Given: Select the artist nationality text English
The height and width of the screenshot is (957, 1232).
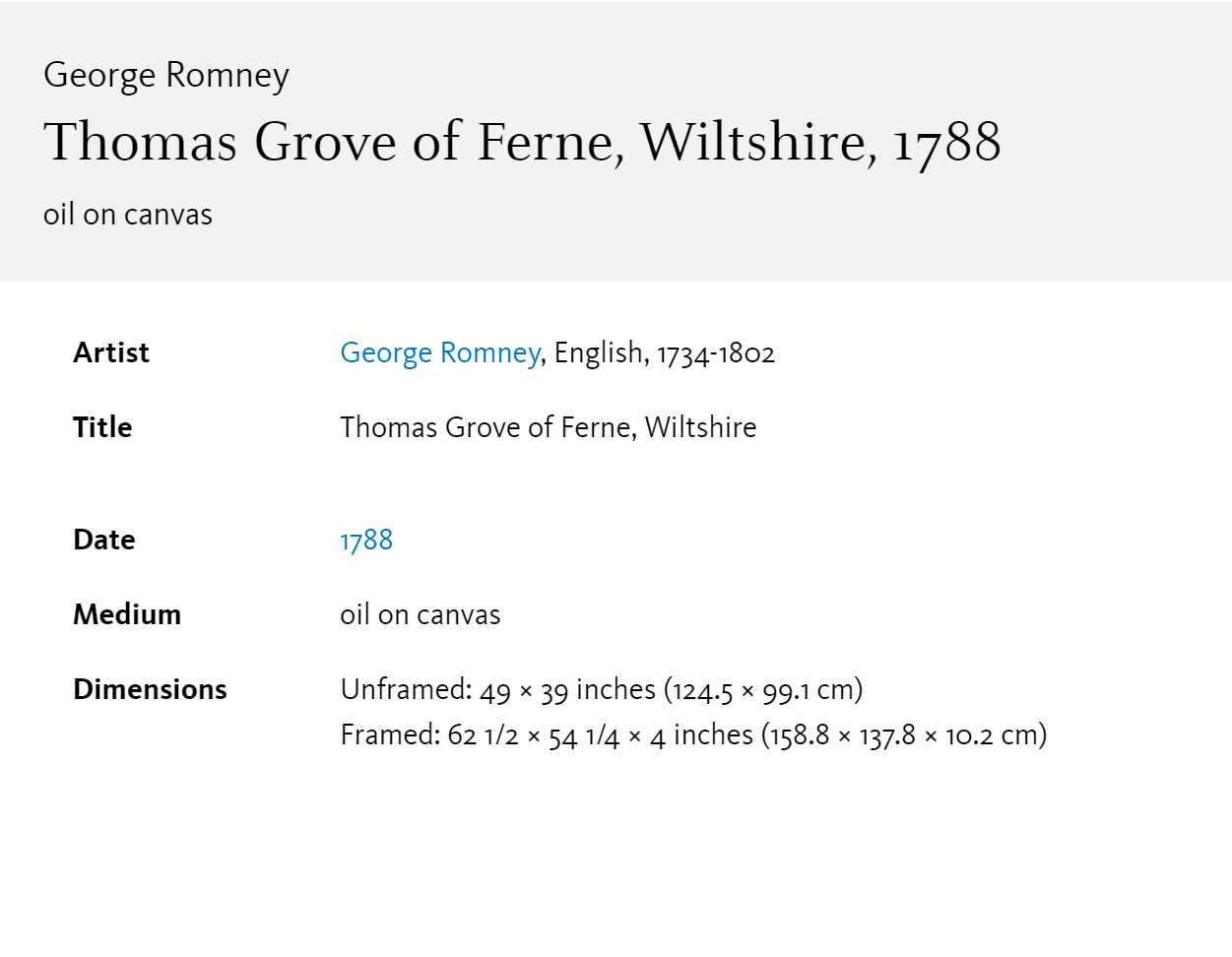Looking at the screenshot, I should pos(599,352).
